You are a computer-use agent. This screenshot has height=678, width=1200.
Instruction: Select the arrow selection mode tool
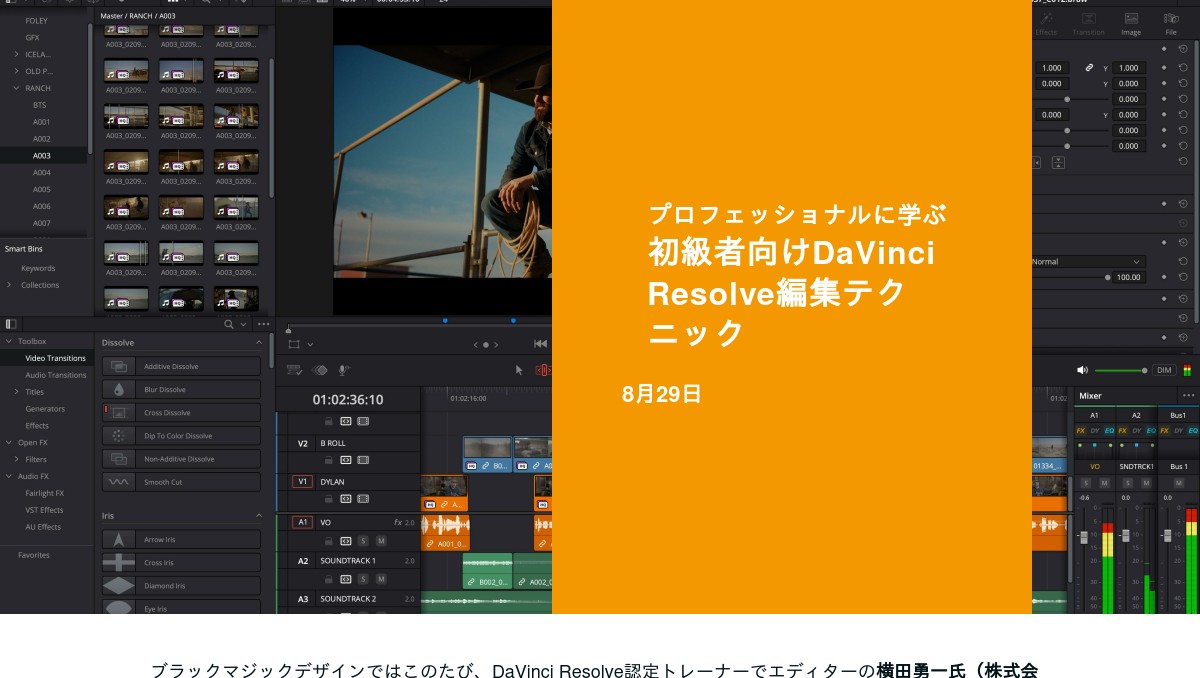point(519,369)
